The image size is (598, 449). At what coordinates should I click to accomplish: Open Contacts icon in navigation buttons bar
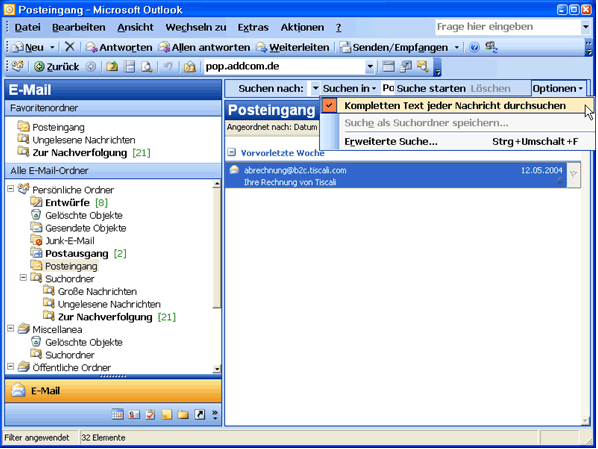pos(134,414)
